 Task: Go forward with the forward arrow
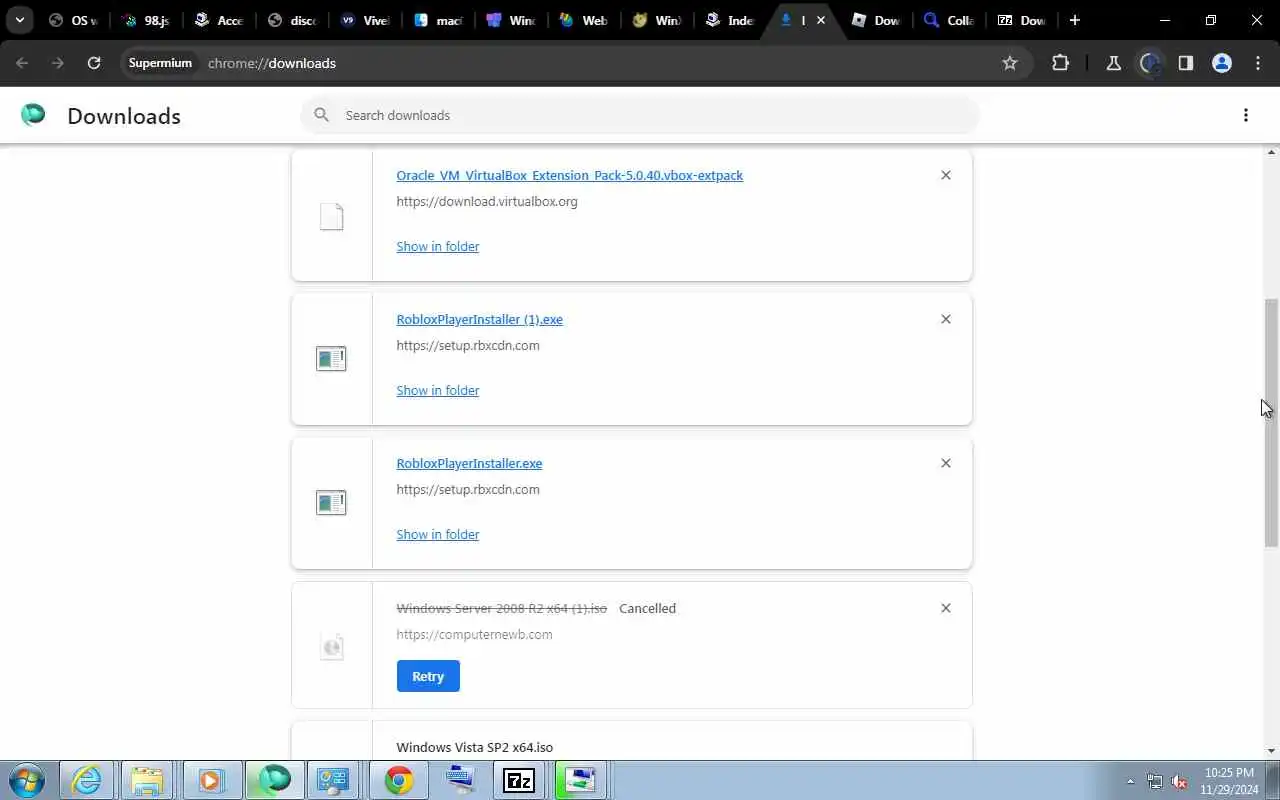(x=58, y=63)
